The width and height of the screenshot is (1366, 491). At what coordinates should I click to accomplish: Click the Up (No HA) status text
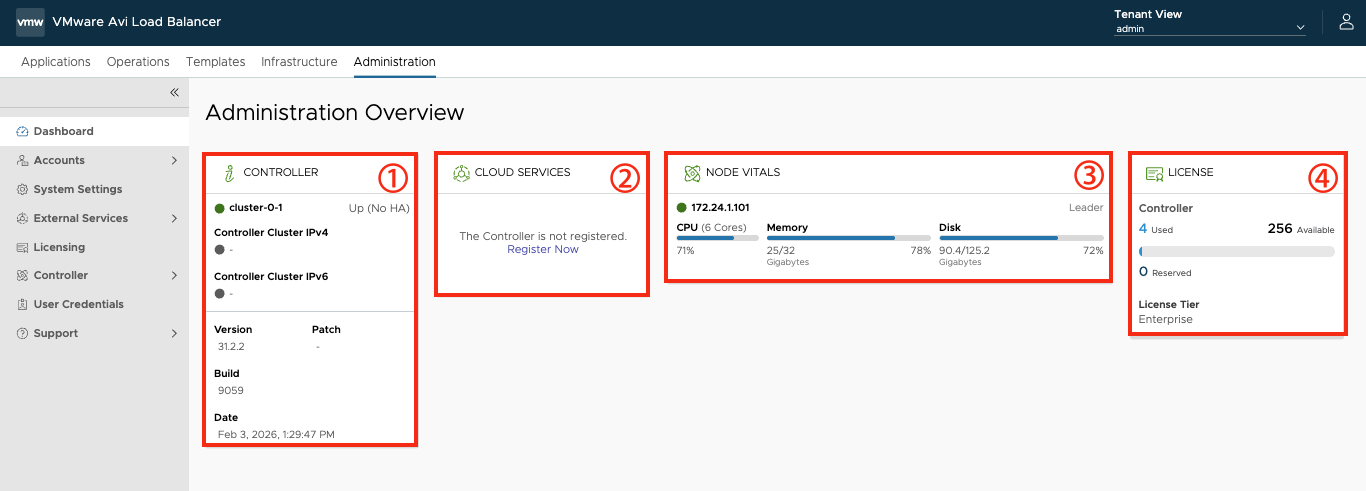click(x=379, y=208)
